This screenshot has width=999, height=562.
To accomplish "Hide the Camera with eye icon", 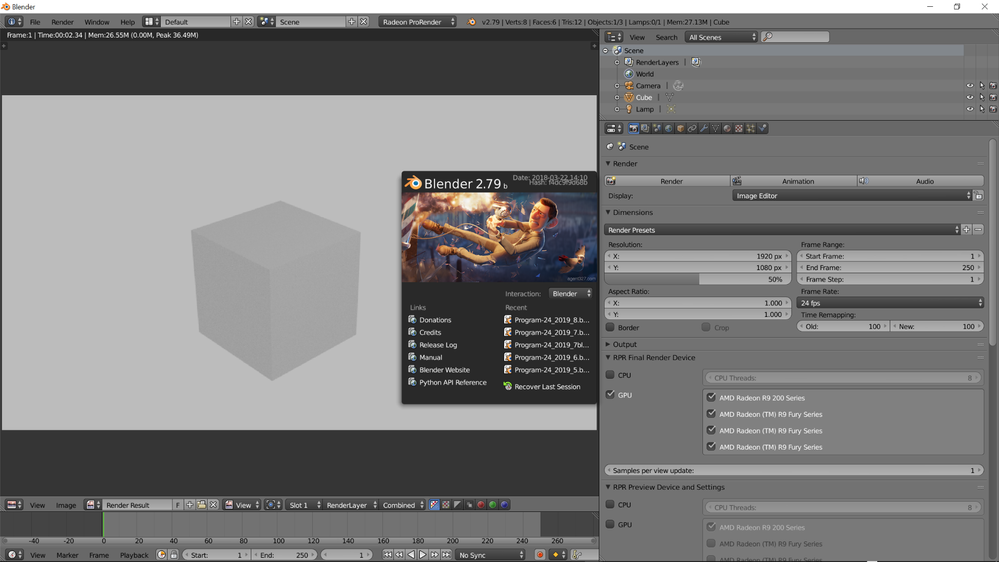I will (x=970, y=85).
